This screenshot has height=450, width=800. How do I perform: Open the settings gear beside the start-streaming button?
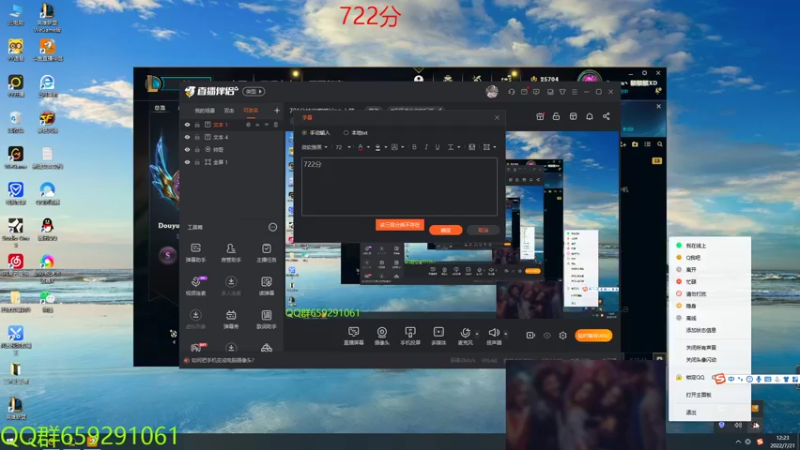coord(563,335)
